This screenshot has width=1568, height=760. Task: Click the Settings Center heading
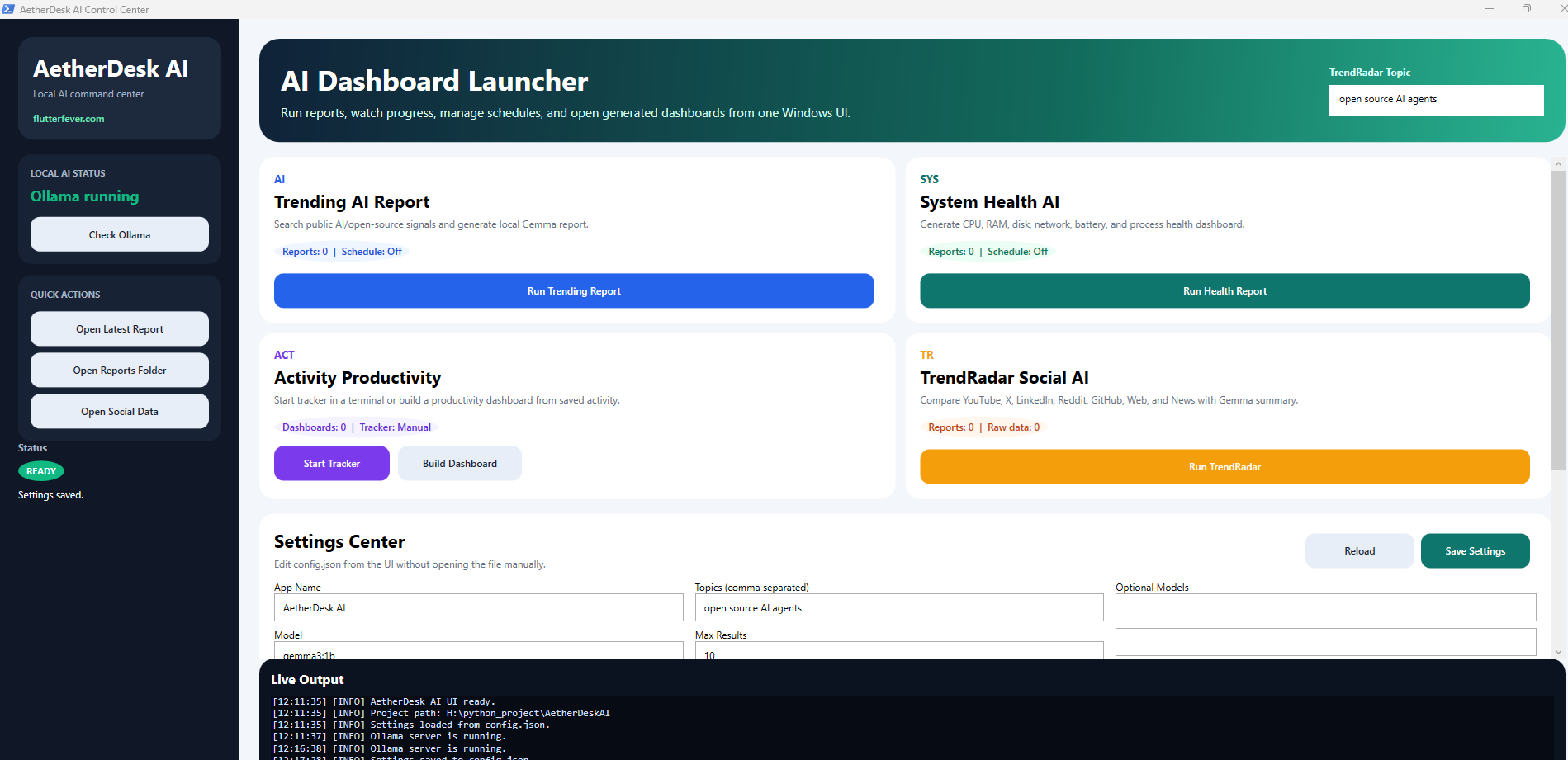(x=339, y=542)
